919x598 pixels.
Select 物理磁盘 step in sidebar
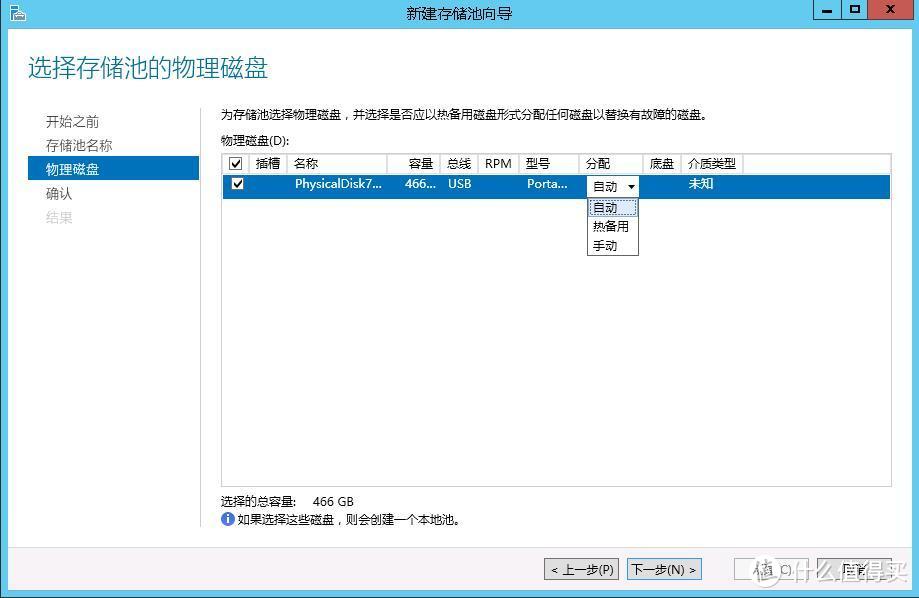pos(113,169)
